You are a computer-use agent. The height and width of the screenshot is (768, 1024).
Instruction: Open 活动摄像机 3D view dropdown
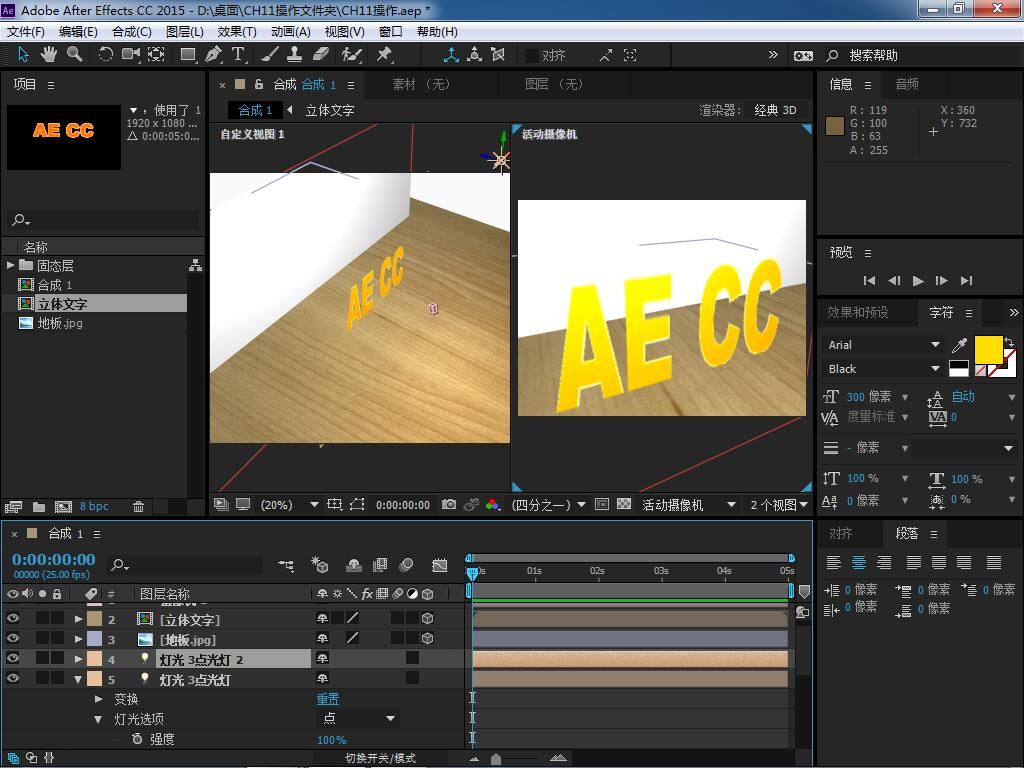[688, 504]
